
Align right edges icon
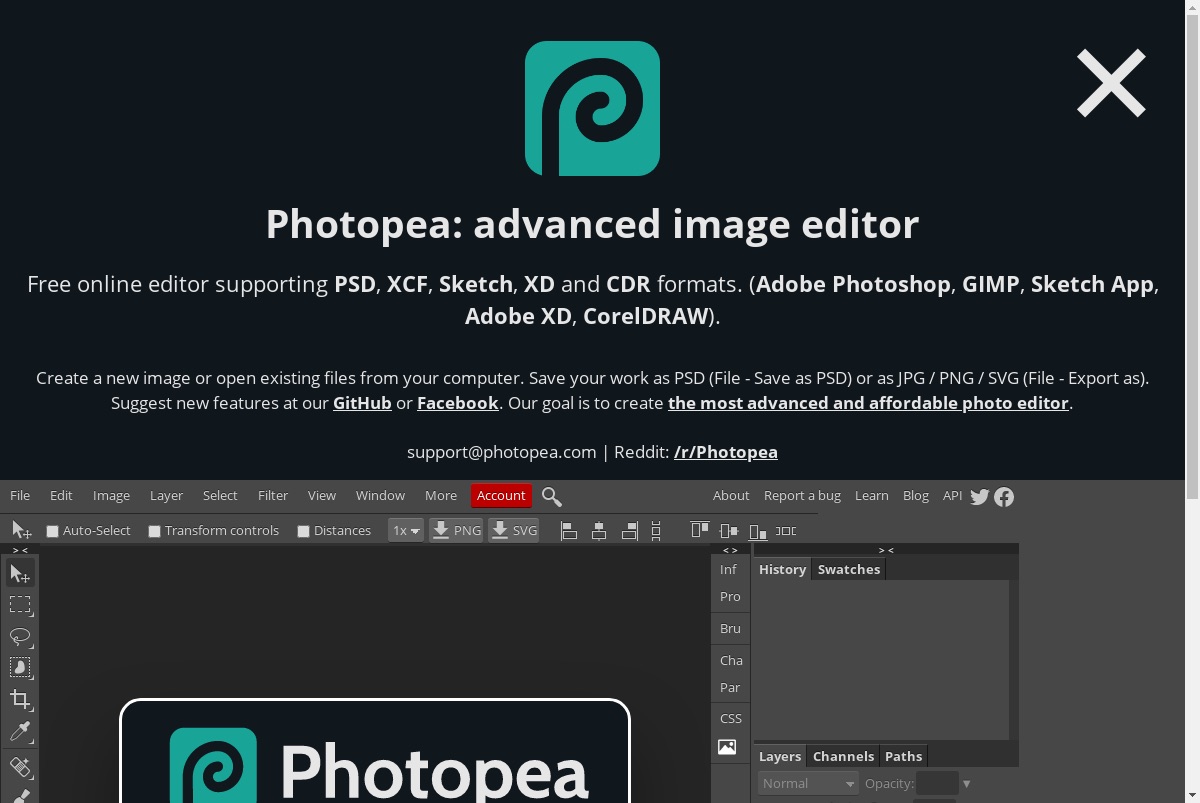click(x=629, y=531)
